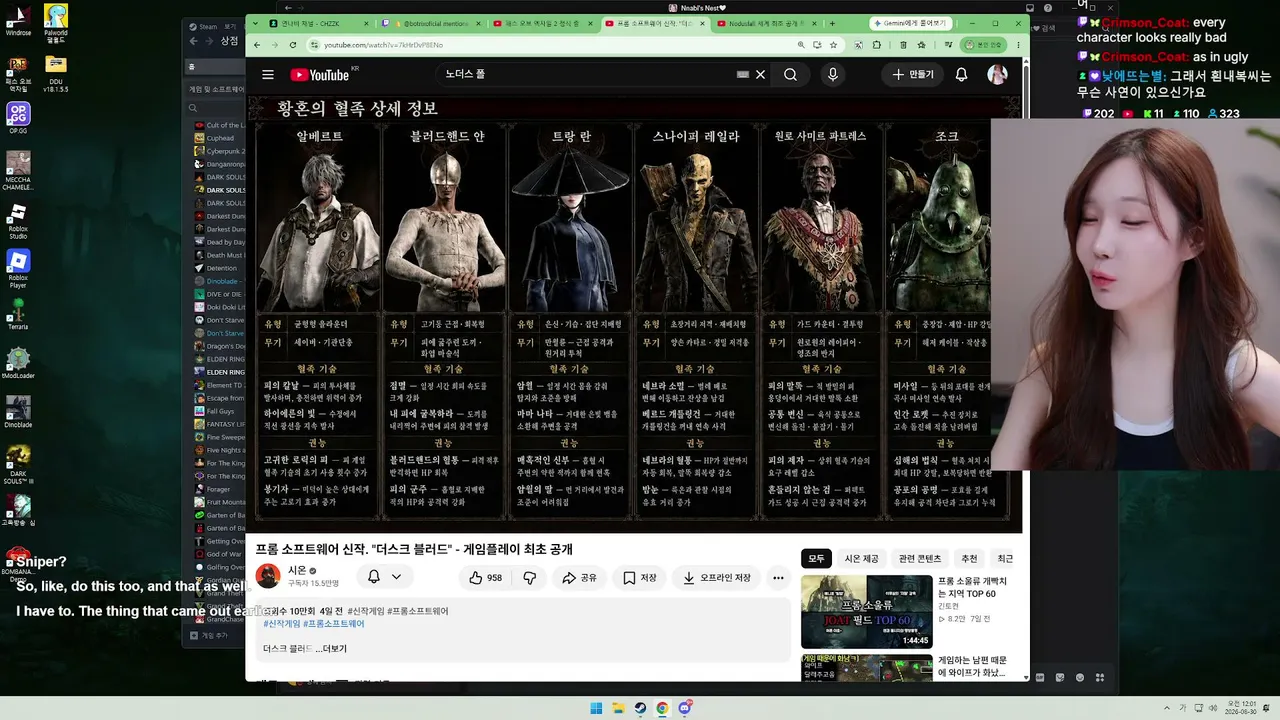This screenshot has height=720, width=1280.
Task: Select the 추천 filter chip
Action: (x=969, y=559)
